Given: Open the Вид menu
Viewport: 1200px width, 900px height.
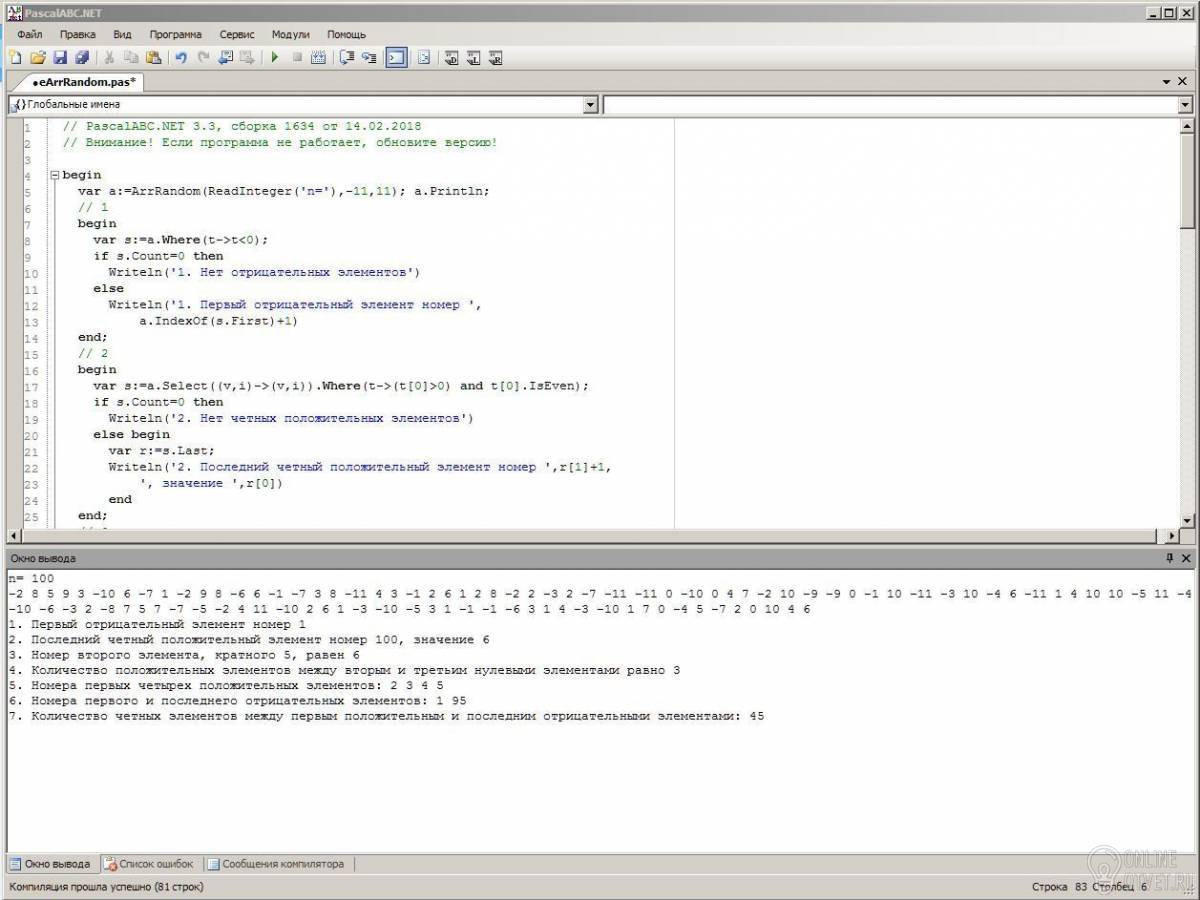Looking at the screenshot, I should (x=122, y=34).
